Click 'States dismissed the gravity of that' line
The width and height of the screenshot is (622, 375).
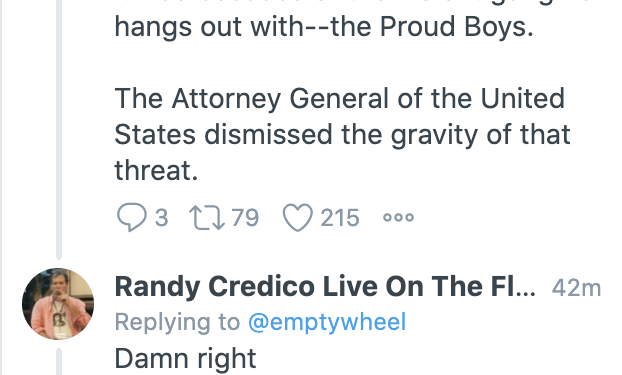coord(342,135)
